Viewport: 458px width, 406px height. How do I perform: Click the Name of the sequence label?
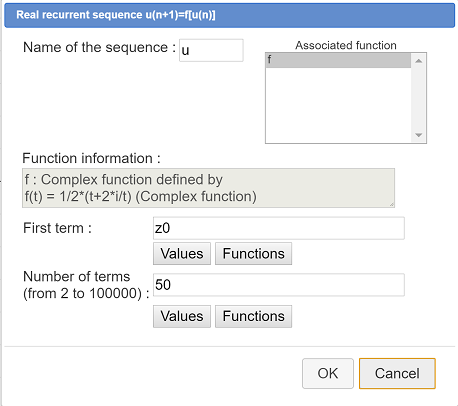(x=99, y=47)
